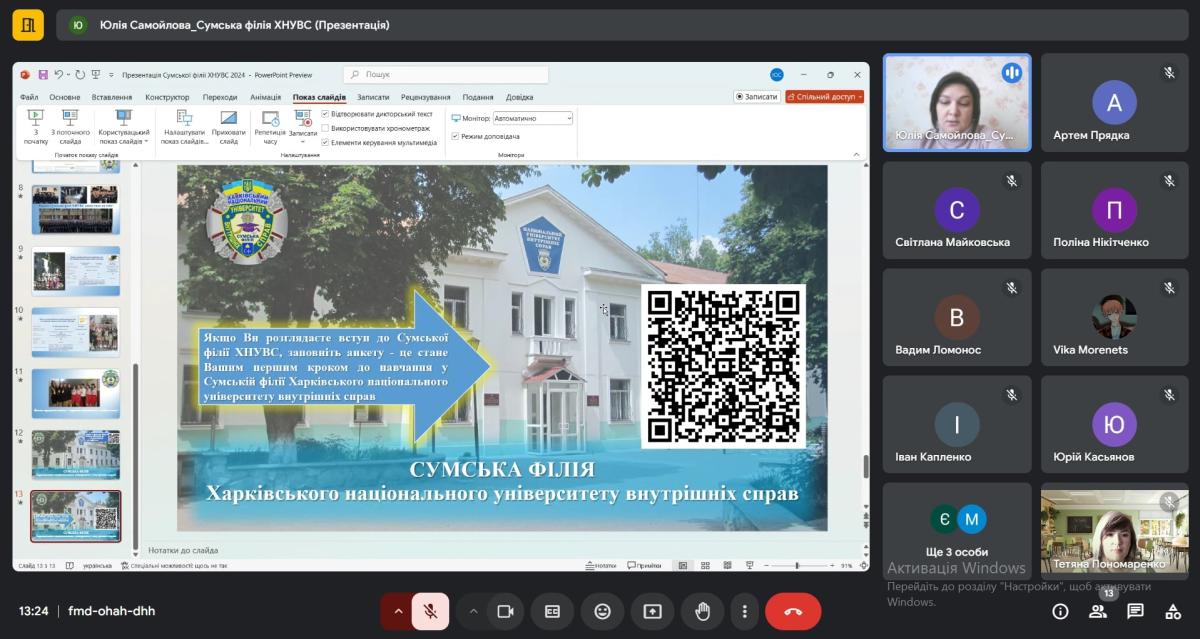Click accessibility checker in status bar
The height and width of the screenshot is (639, 1200).
tap(174, 566)
